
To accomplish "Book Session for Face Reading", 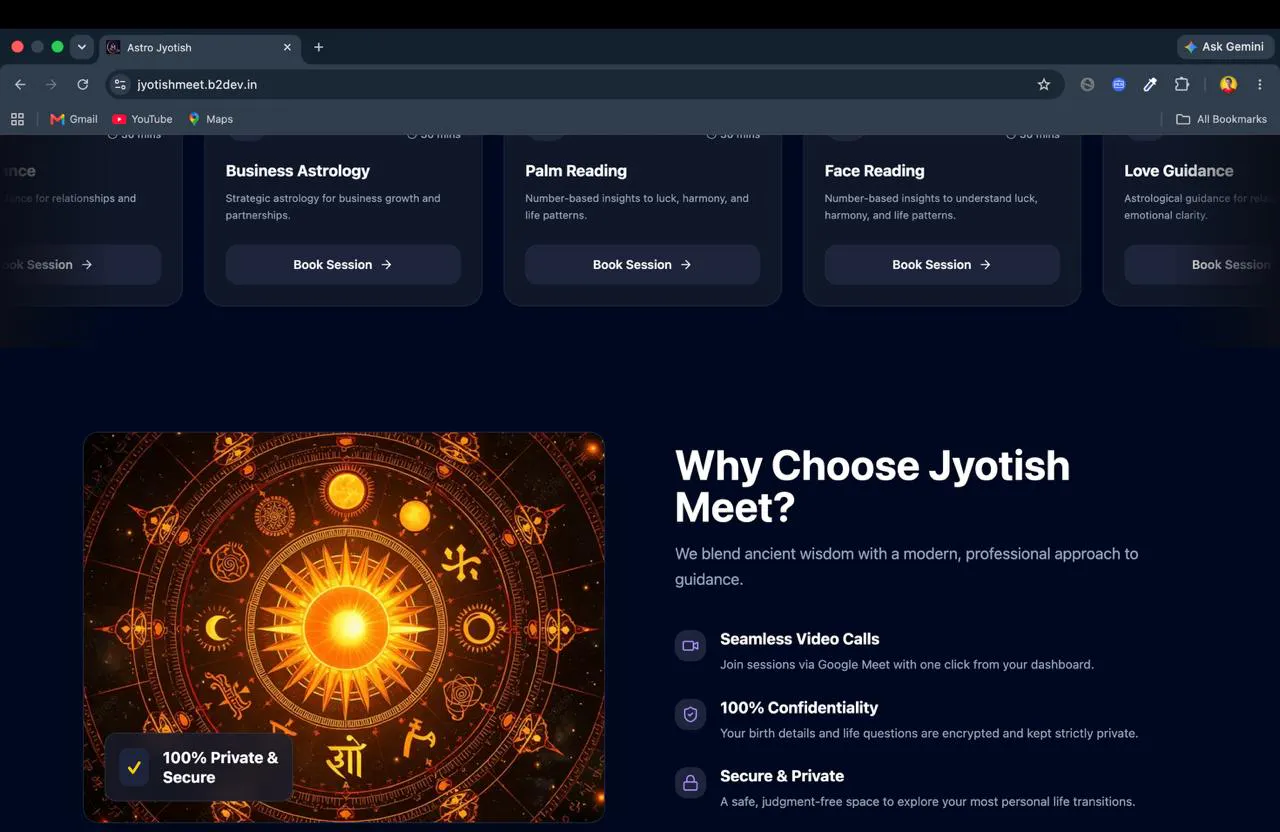I will 942,265.
